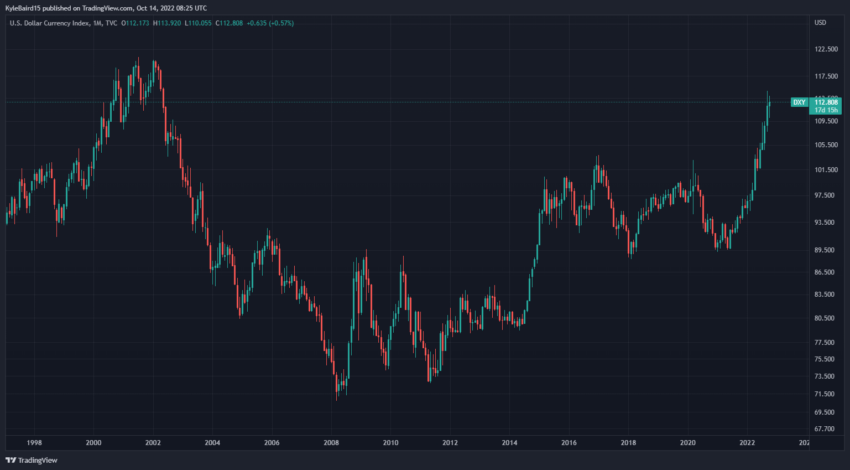This screenshot has width=850, height=470.
Task: Select the 2008 marker on time axis
Action: coord(331,443)
